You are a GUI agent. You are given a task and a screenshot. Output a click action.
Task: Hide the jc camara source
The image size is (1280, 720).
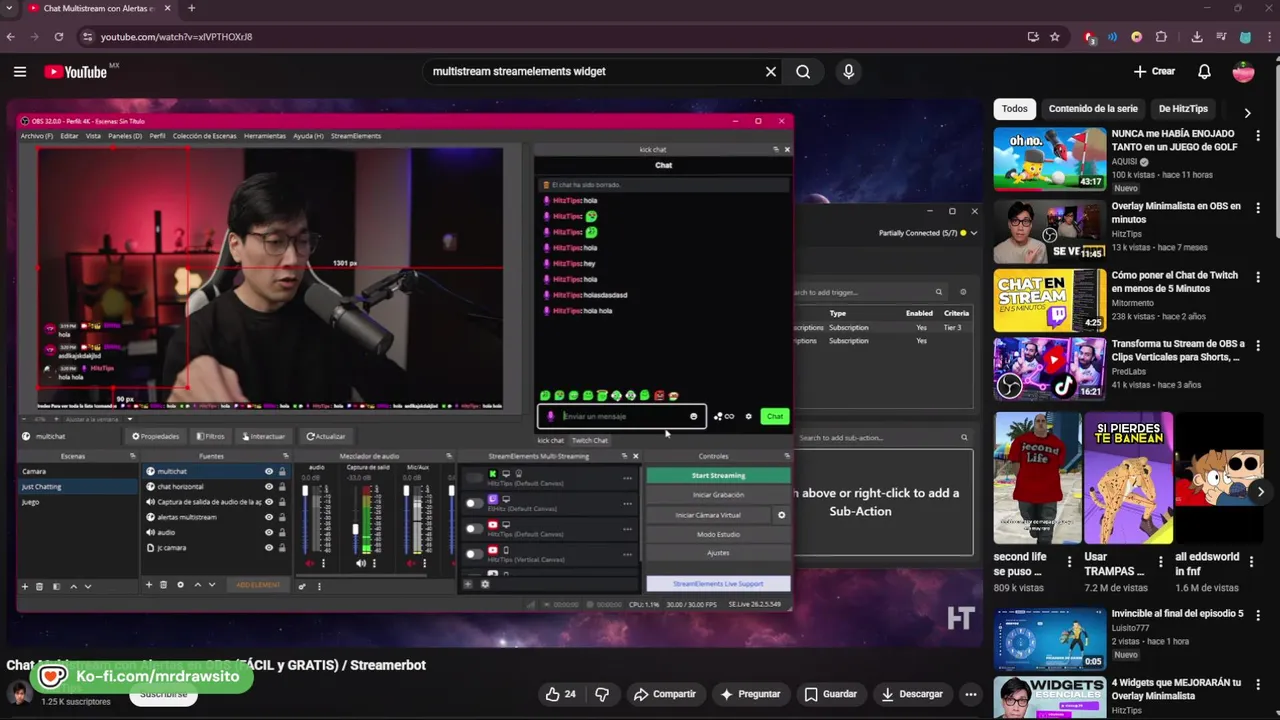coord(268,548)
